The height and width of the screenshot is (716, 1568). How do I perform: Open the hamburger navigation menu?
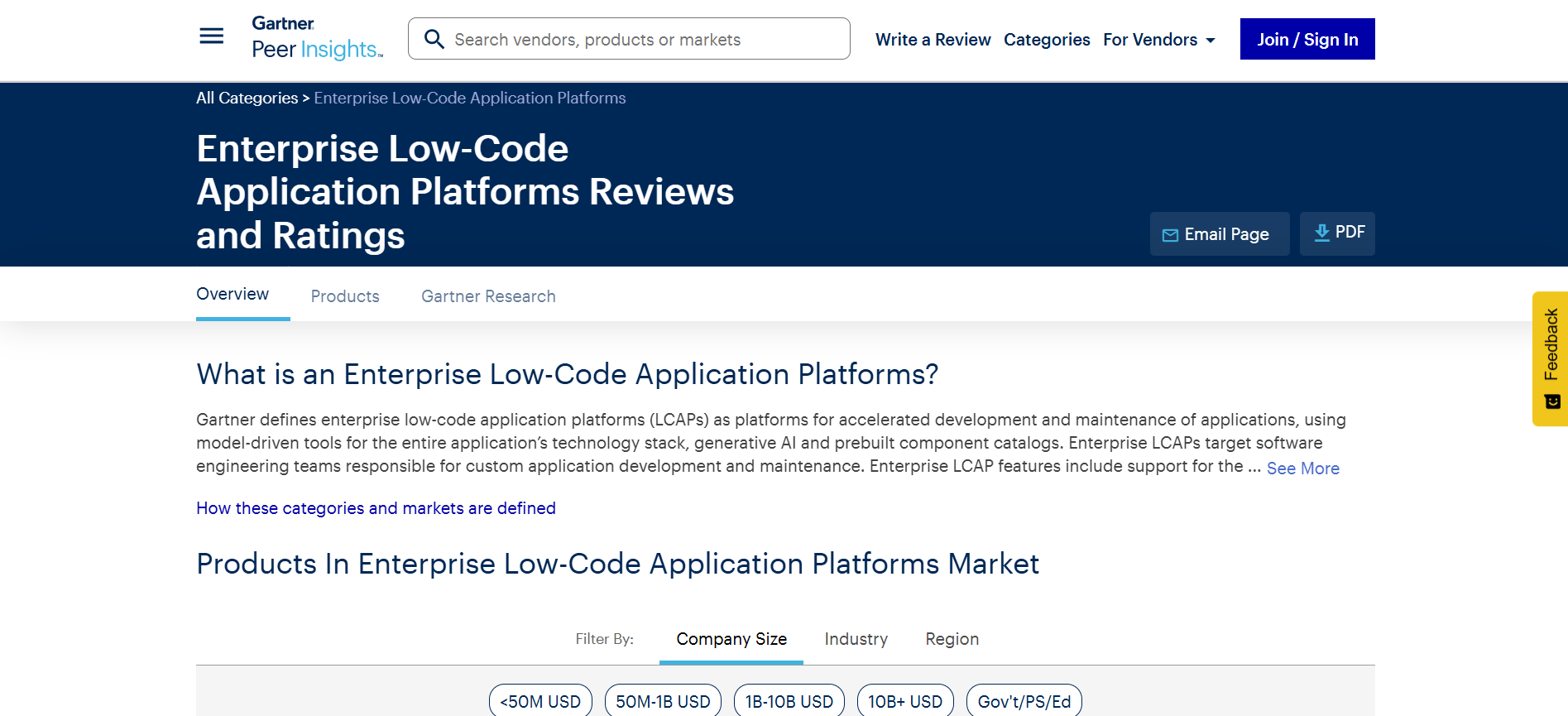[x=212, y=36]
